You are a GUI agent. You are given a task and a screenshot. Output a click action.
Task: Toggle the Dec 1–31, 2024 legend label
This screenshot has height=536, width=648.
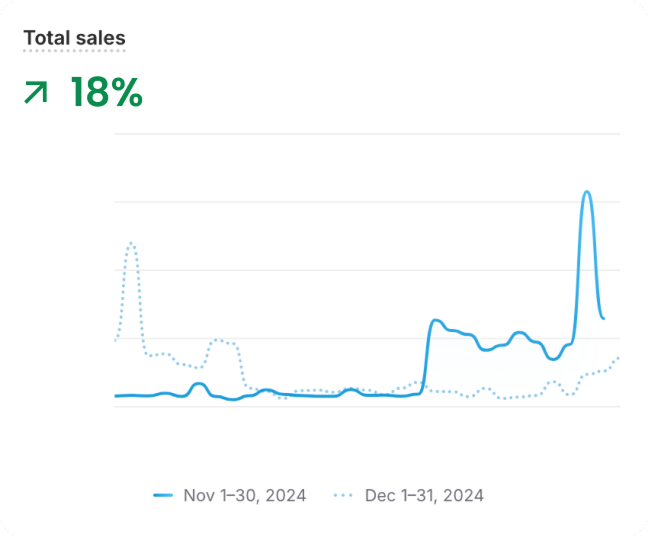pos(424,495)
